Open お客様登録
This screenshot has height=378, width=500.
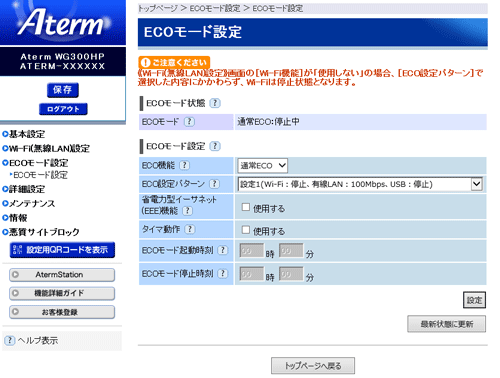(62, 312)
